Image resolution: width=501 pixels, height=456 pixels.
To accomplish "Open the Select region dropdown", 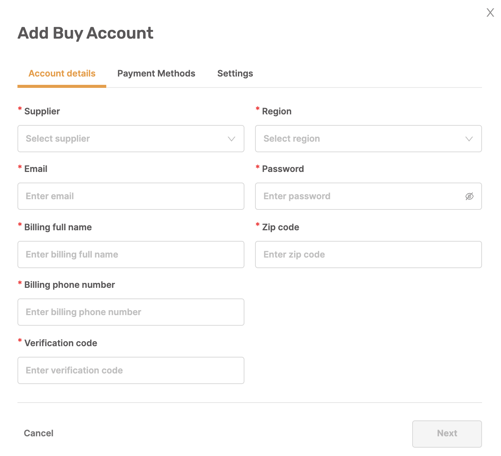I will 368,139.
